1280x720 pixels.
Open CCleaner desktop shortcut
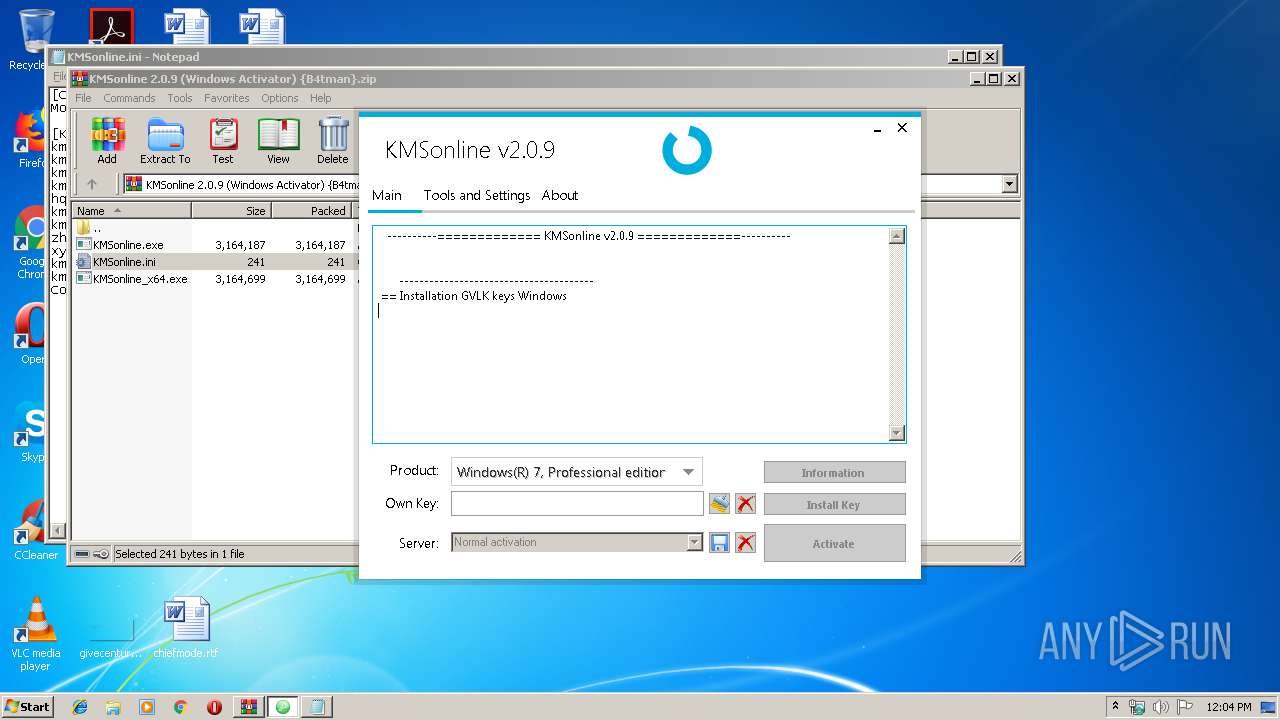point(35,530)
